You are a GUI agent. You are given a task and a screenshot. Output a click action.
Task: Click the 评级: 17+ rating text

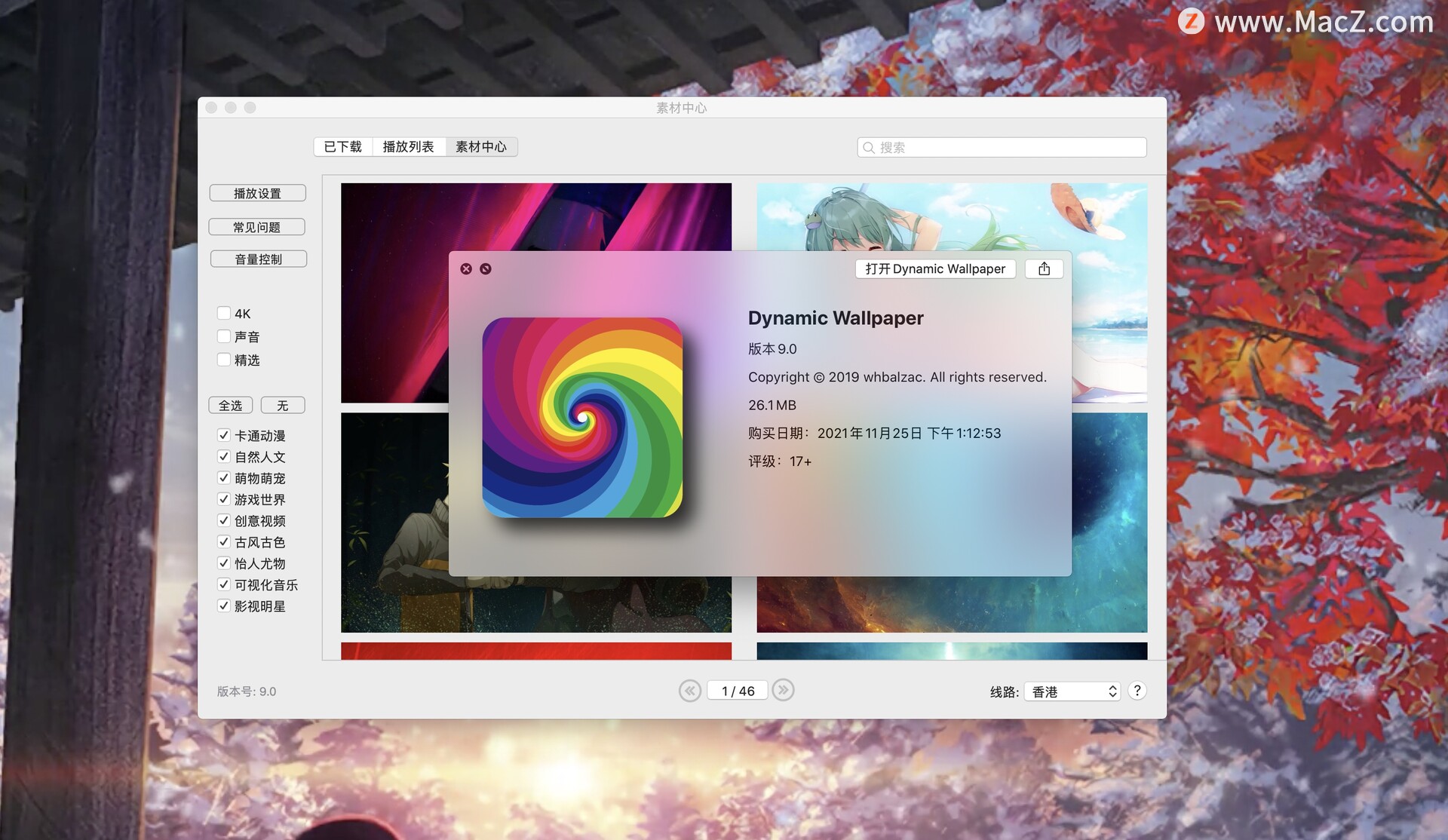[x=780, y=461]
